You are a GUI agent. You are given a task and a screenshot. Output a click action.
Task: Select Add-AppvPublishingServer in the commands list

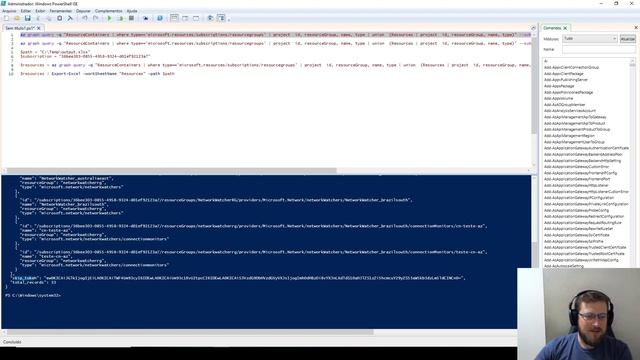point(565,80)
